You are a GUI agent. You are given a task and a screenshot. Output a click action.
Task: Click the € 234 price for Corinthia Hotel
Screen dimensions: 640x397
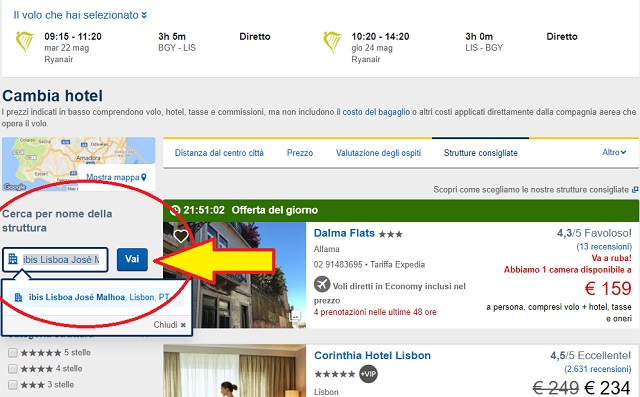point(608,387)
